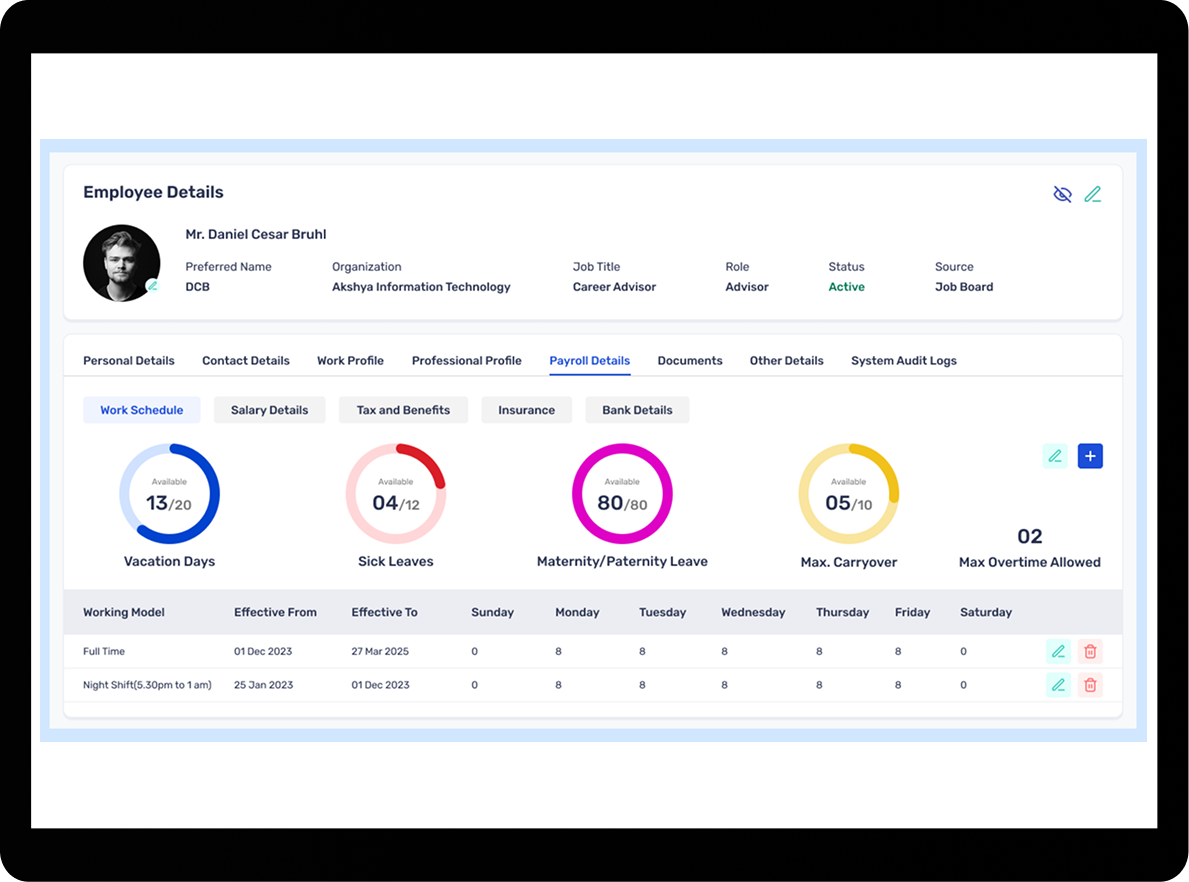The width and height of the screenshot is (1189, 882).
Task: Click the Insurance sub-tab button
Action: click(526, 410)
